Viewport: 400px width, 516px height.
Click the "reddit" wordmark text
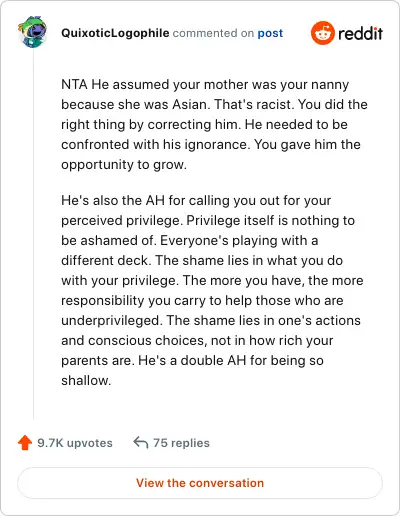pyautogui.click(x=360, y=33)
